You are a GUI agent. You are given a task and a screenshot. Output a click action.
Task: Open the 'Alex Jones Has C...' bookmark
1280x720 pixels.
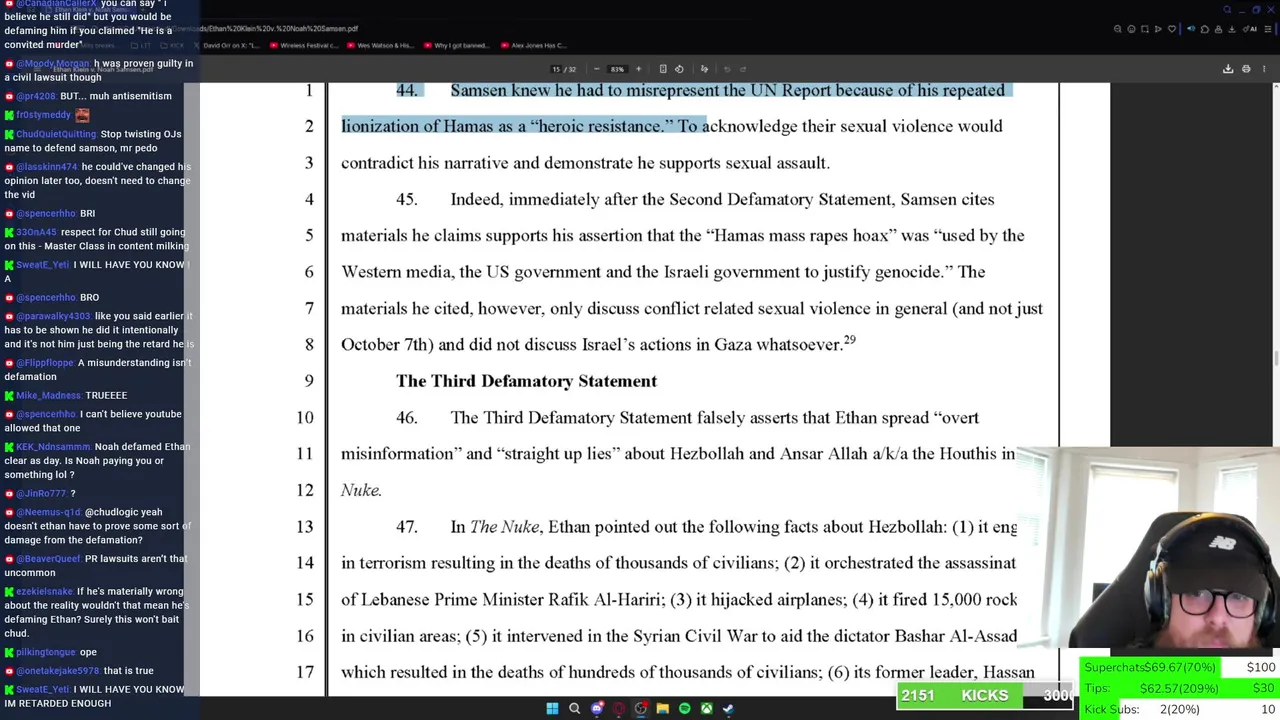[533, 45]
